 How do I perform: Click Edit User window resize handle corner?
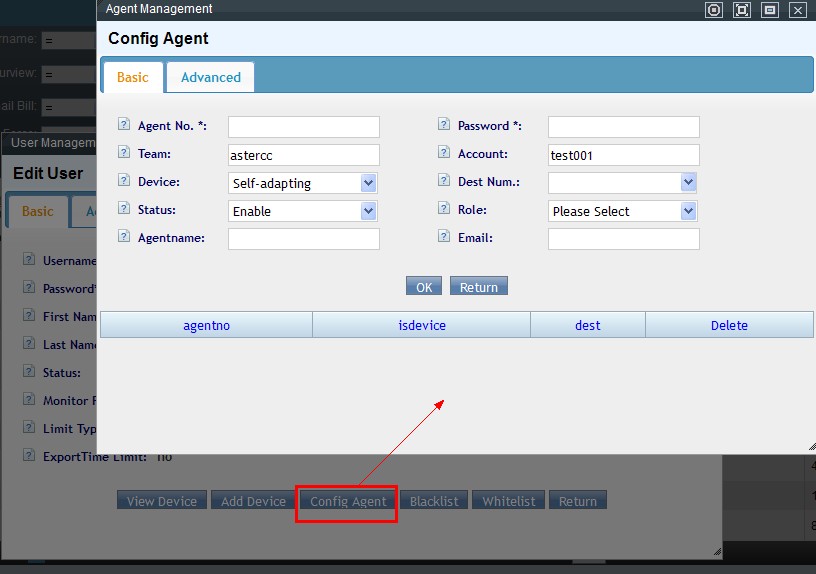(717, 551)
